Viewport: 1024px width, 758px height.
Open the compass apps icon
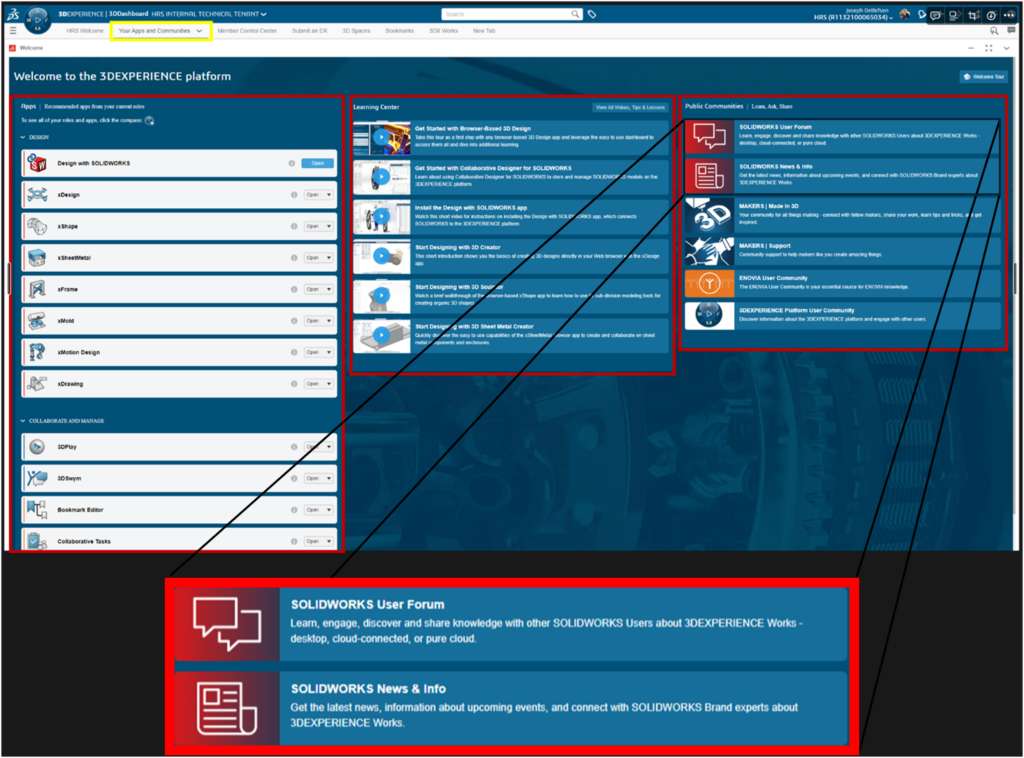click(x=37, y=15)
